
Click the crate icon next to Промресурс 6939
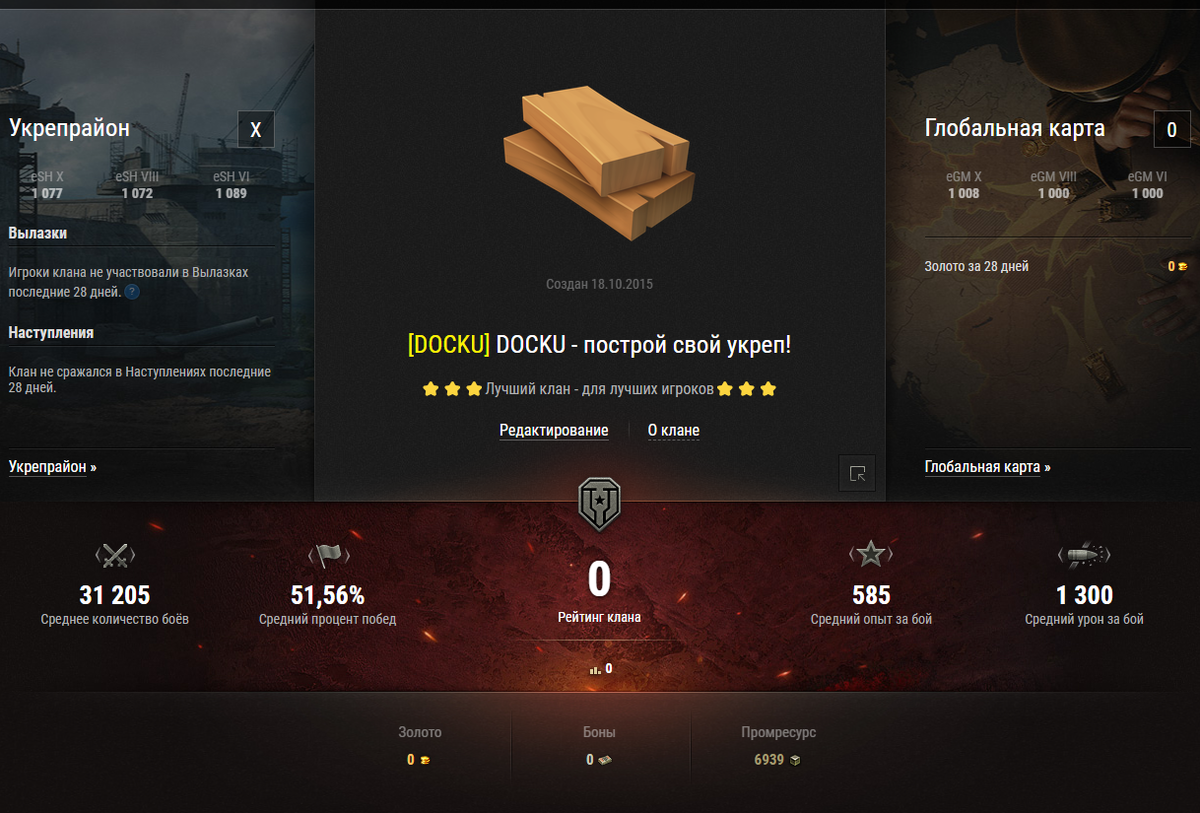pyautogui.click(x=794, y=760)
